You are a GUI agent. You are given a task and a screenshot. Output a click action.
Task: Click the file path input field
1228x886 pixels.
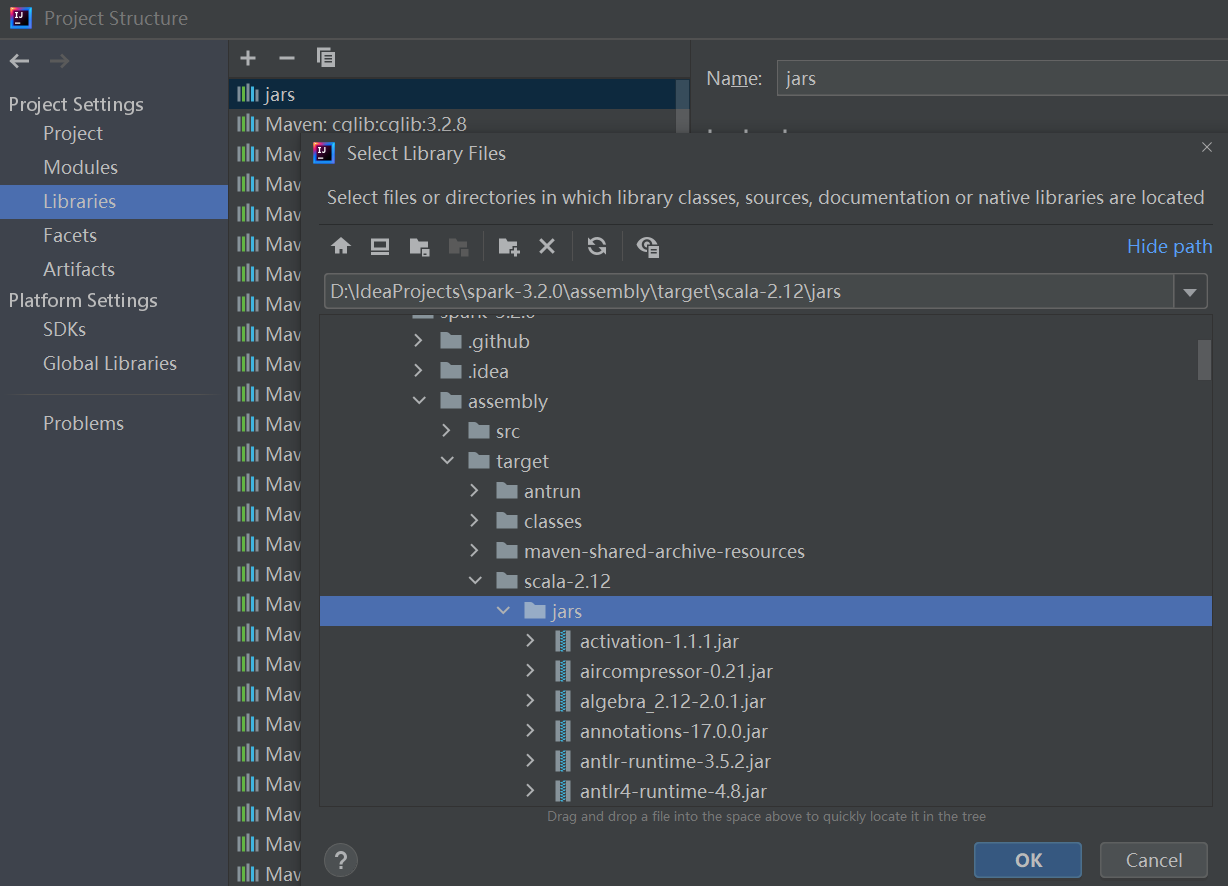point(749,292)
